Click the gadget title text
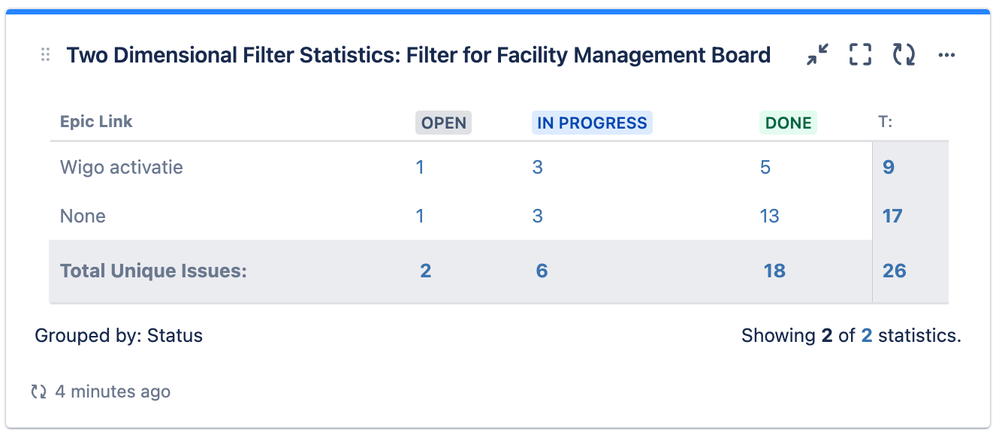The image size is (999, 433). click(419, 55)
